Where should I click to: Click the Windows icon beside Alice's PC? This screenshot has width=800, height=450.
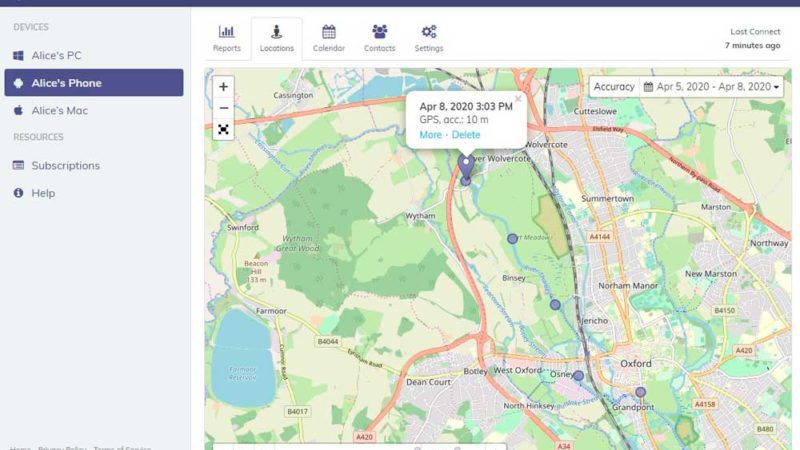tap(18, 55)
